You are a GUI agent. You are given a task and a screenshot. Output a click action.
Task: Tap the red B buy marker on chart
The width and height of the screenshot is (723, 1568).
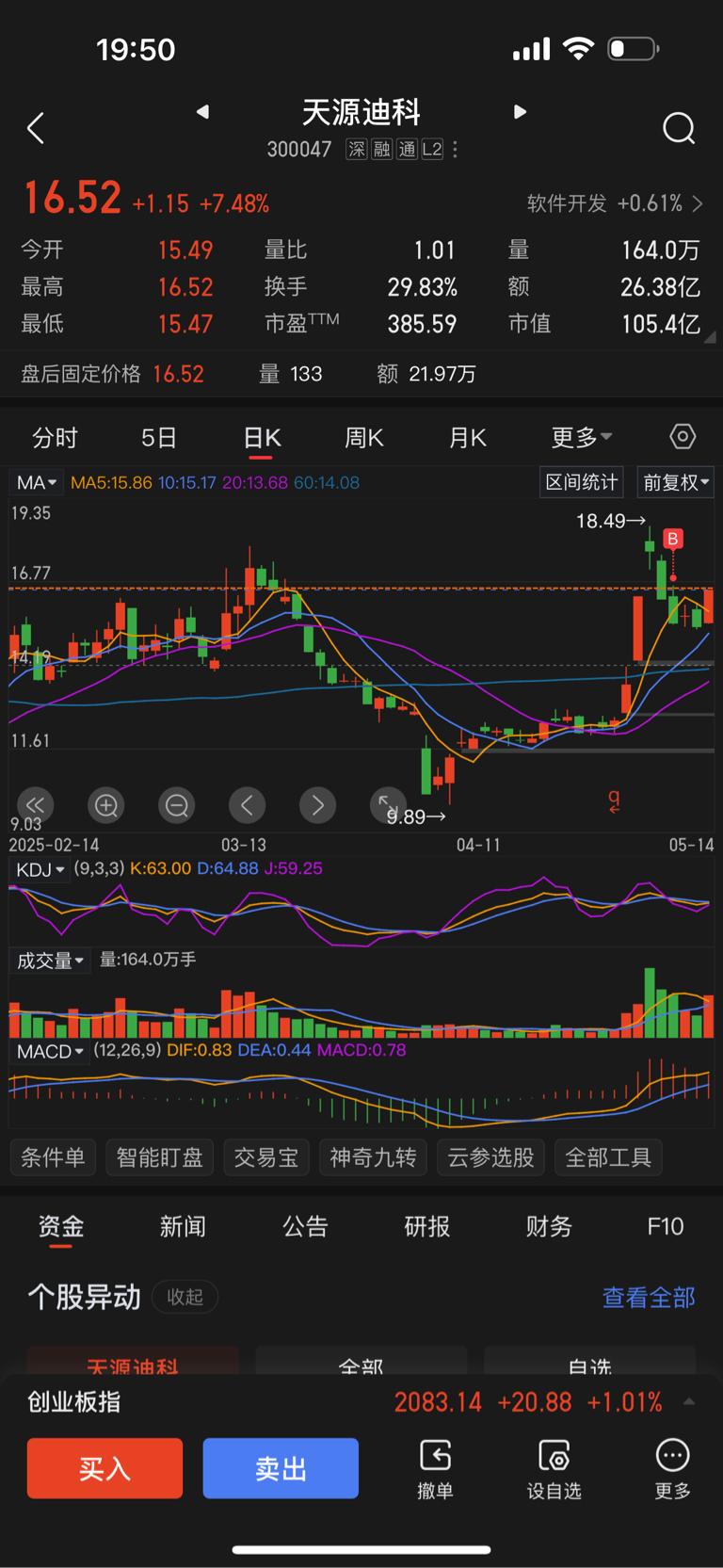pyautogui.click(x=673, y=539)
